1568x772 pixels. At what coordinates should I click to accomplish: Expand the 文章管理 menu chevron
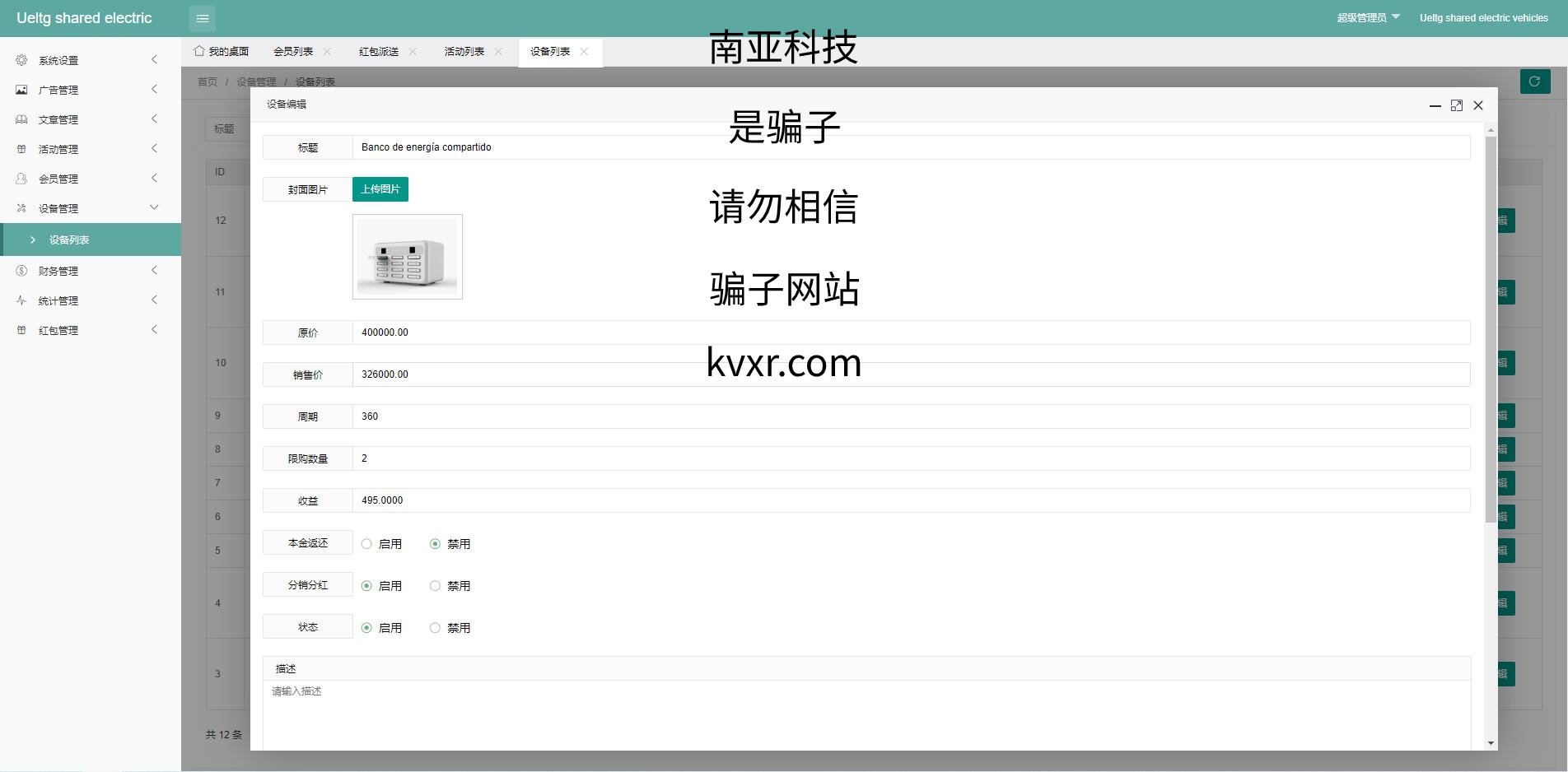[x=154, y=119]
